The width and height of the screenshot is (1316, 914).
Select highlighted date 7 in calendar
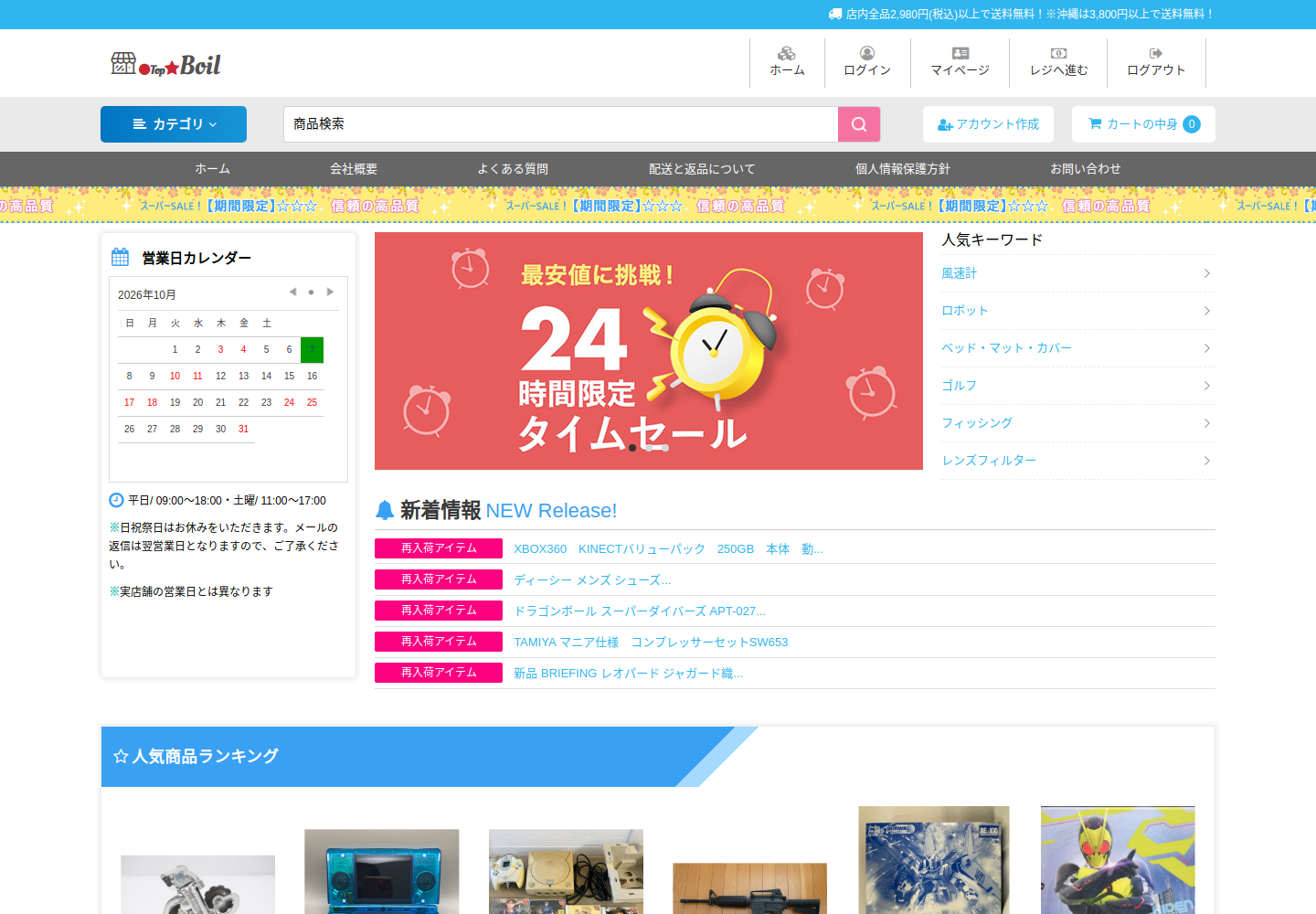click(312, 349)
